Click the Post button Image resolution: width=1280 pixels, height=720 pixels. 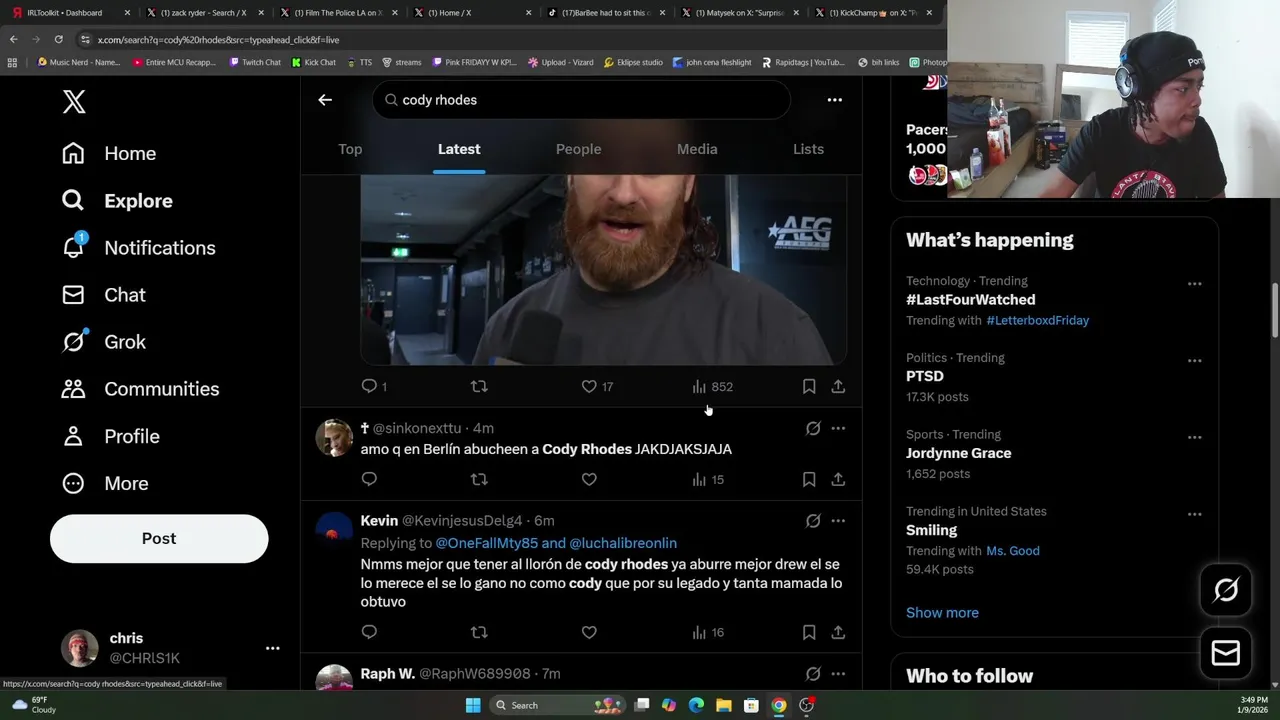159,538
